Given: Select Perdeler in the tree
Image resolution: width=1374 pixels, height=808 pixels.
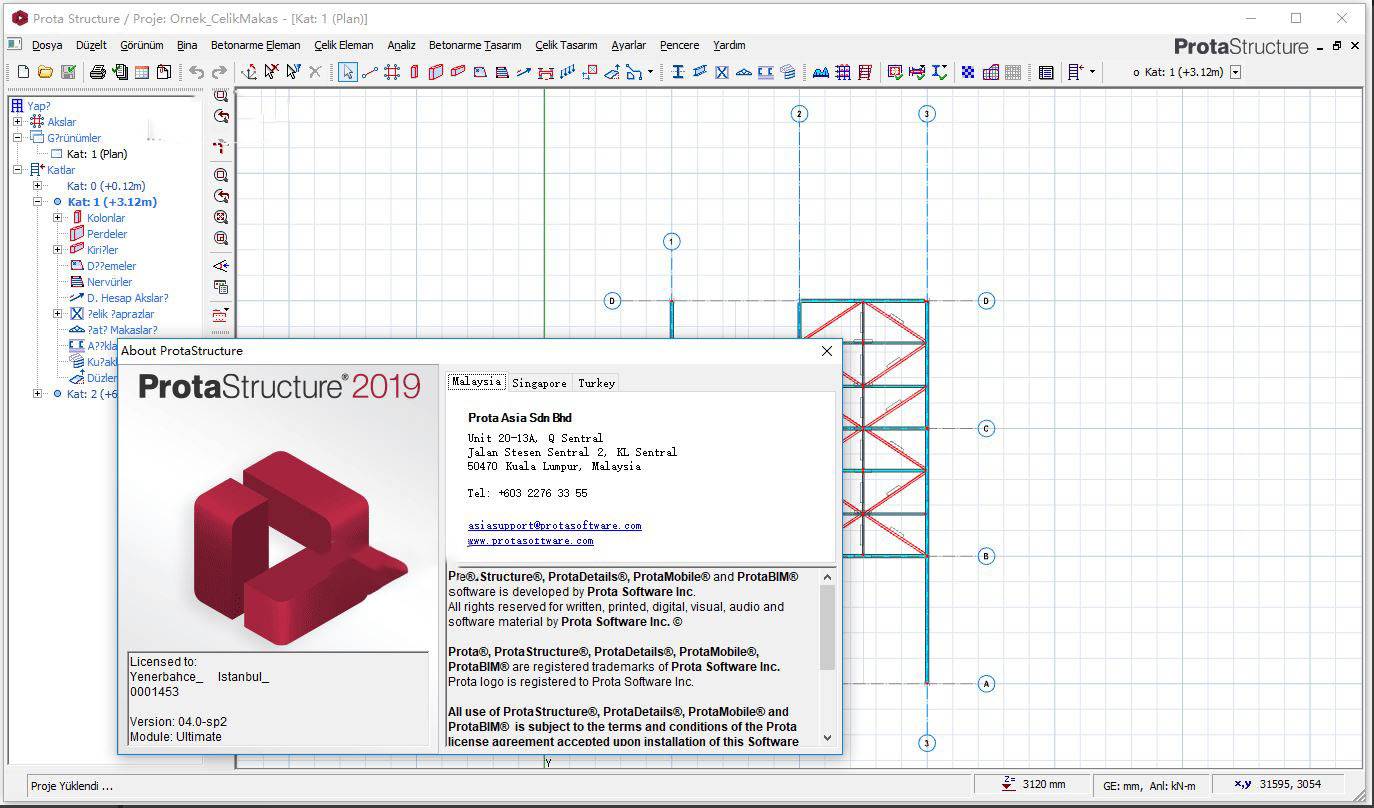Looking at the screenshot, I should coord(107,234).
